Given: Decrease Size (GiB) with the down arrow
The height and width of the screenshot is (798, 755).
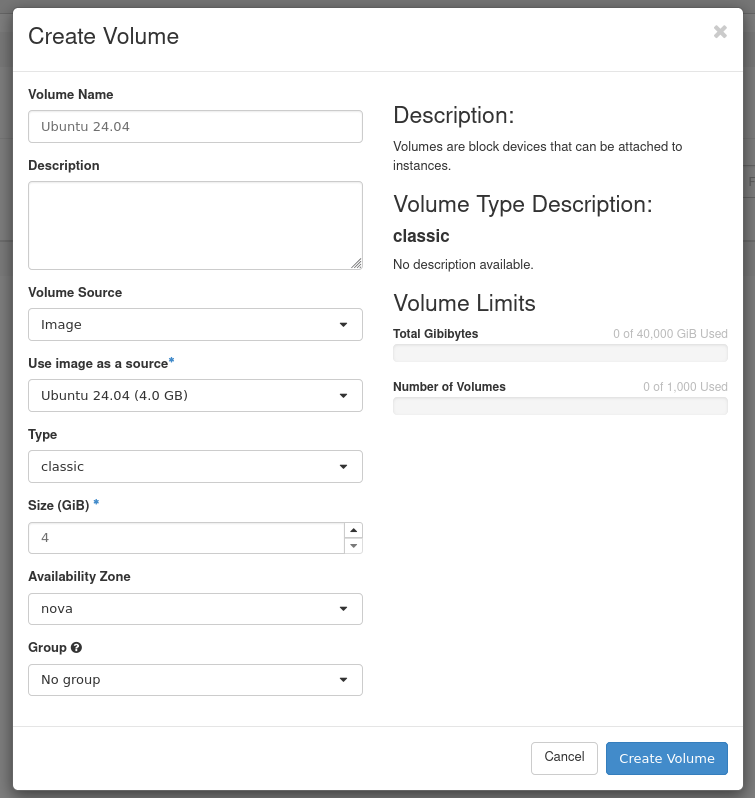Looking at the screenshot, I should (x=353, y=546).
